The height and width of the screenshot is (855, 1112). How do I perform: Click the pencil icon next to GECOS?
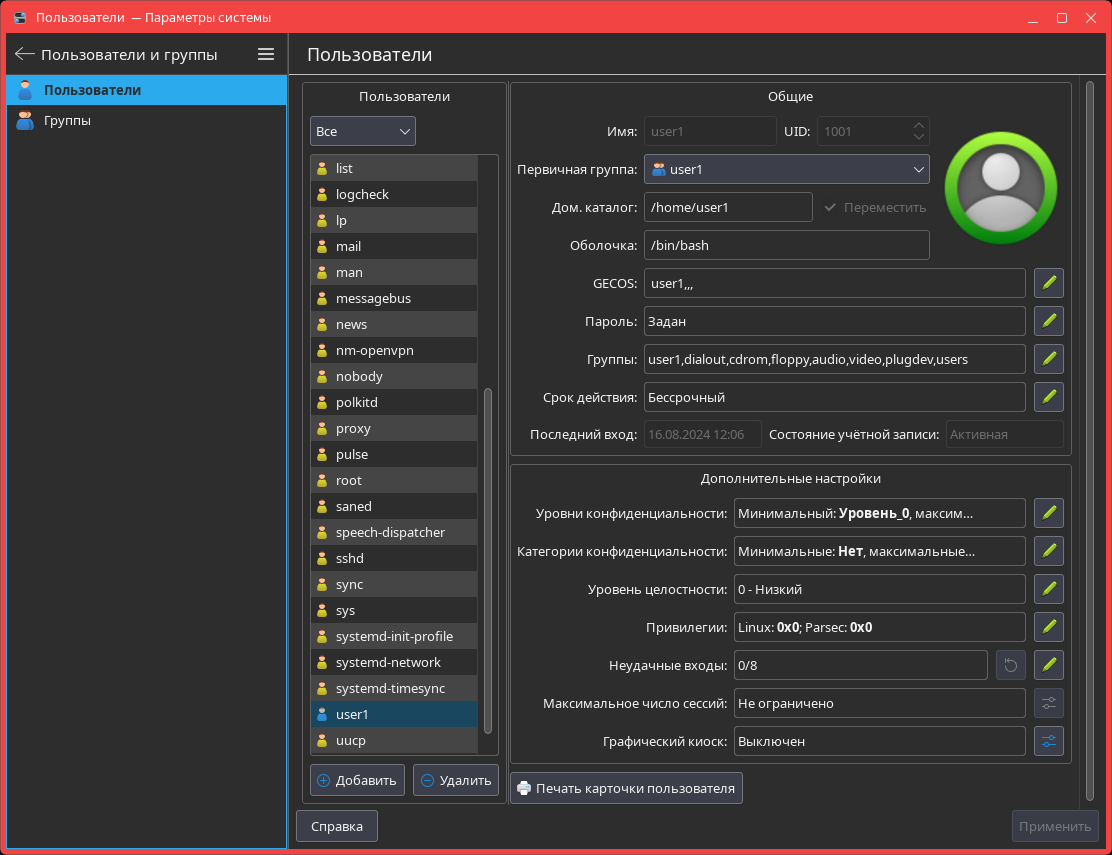(x=1048, y=283)
